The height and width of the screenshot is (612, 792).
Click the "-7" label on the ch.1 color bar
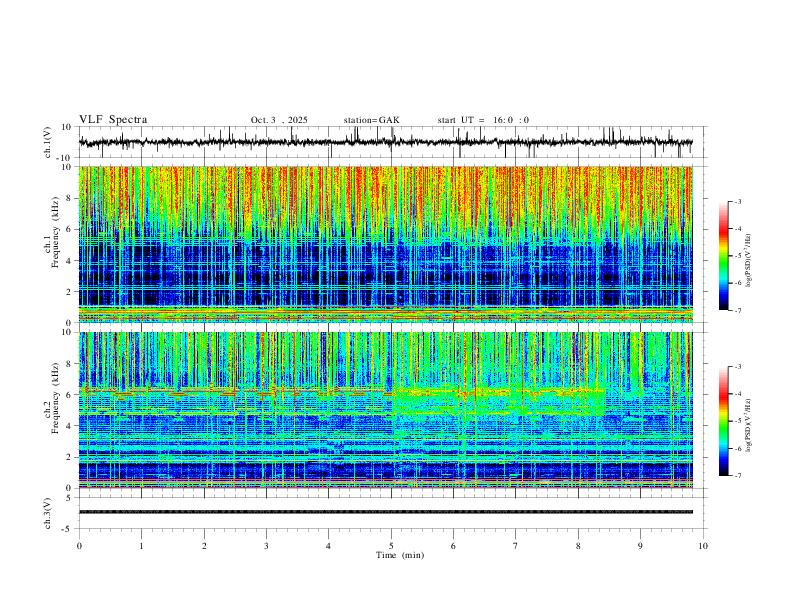737,310
